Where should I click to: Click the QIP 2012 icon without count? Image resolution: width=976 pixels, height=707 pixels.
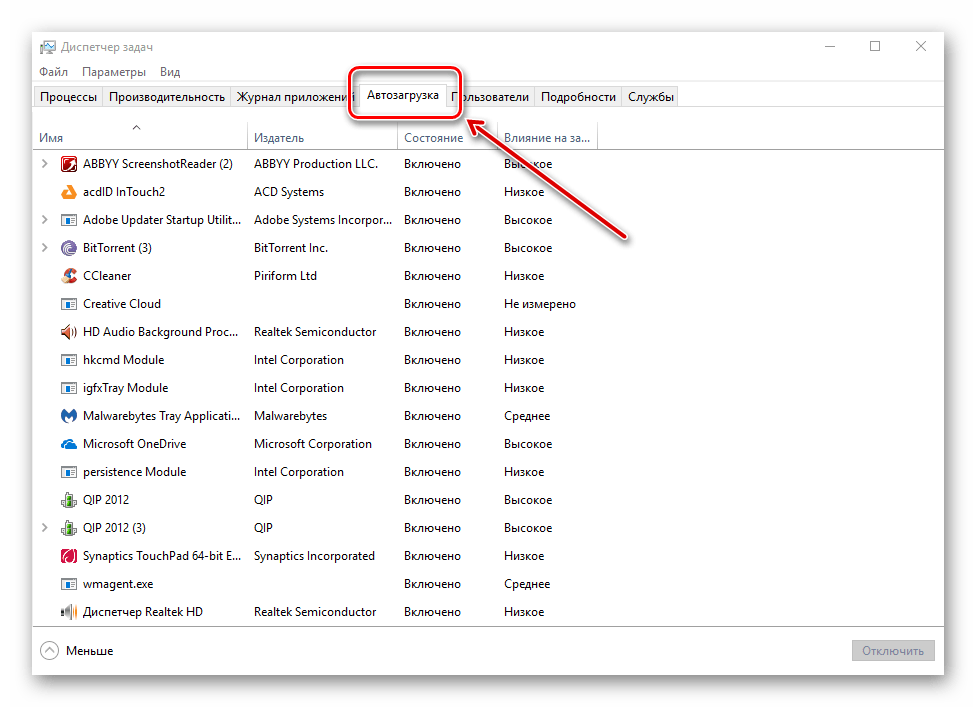68,500
